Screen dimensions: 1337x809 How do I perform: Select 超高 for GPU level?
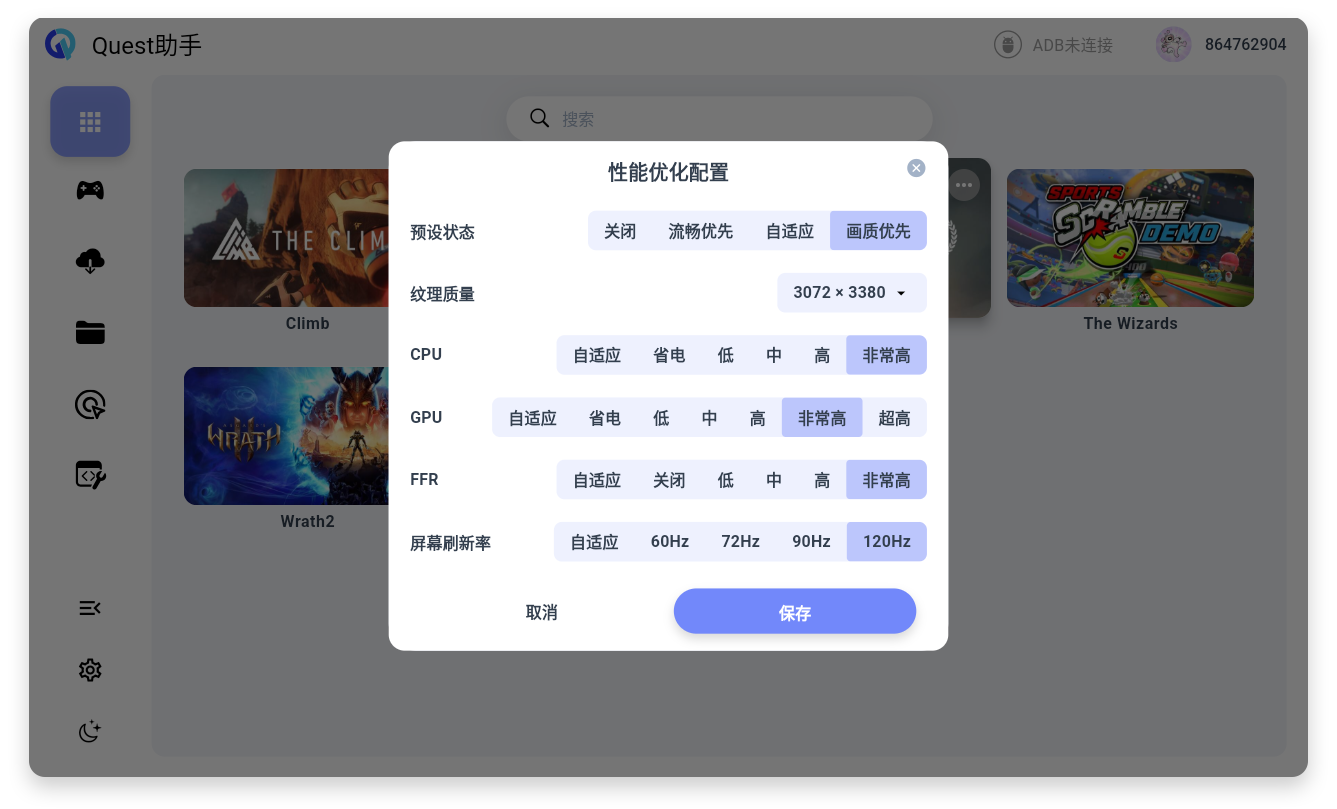click(x=894, y=418)
